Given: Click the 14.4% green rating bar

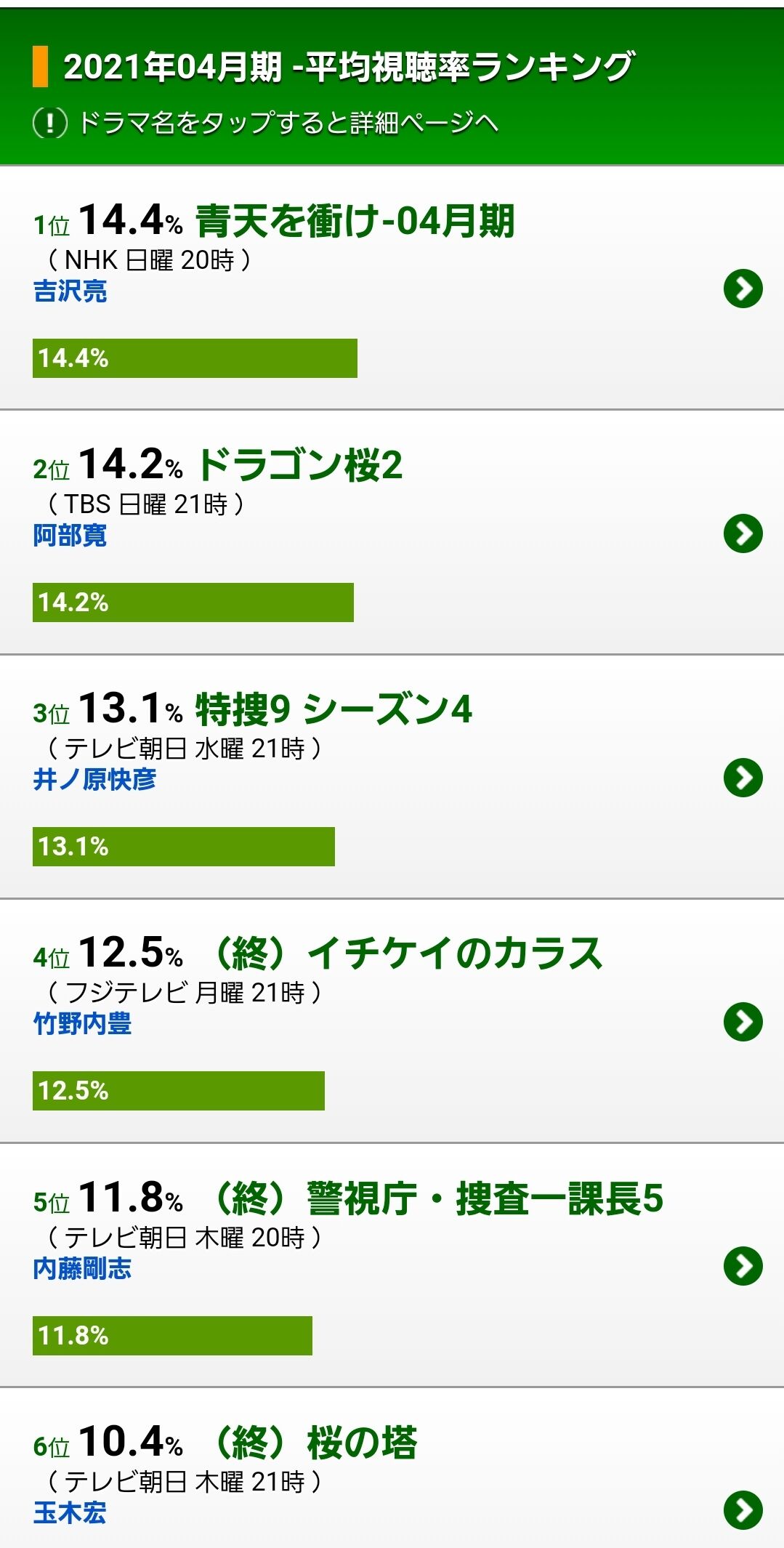Looking at the screenshot, I should click(195, 358).
